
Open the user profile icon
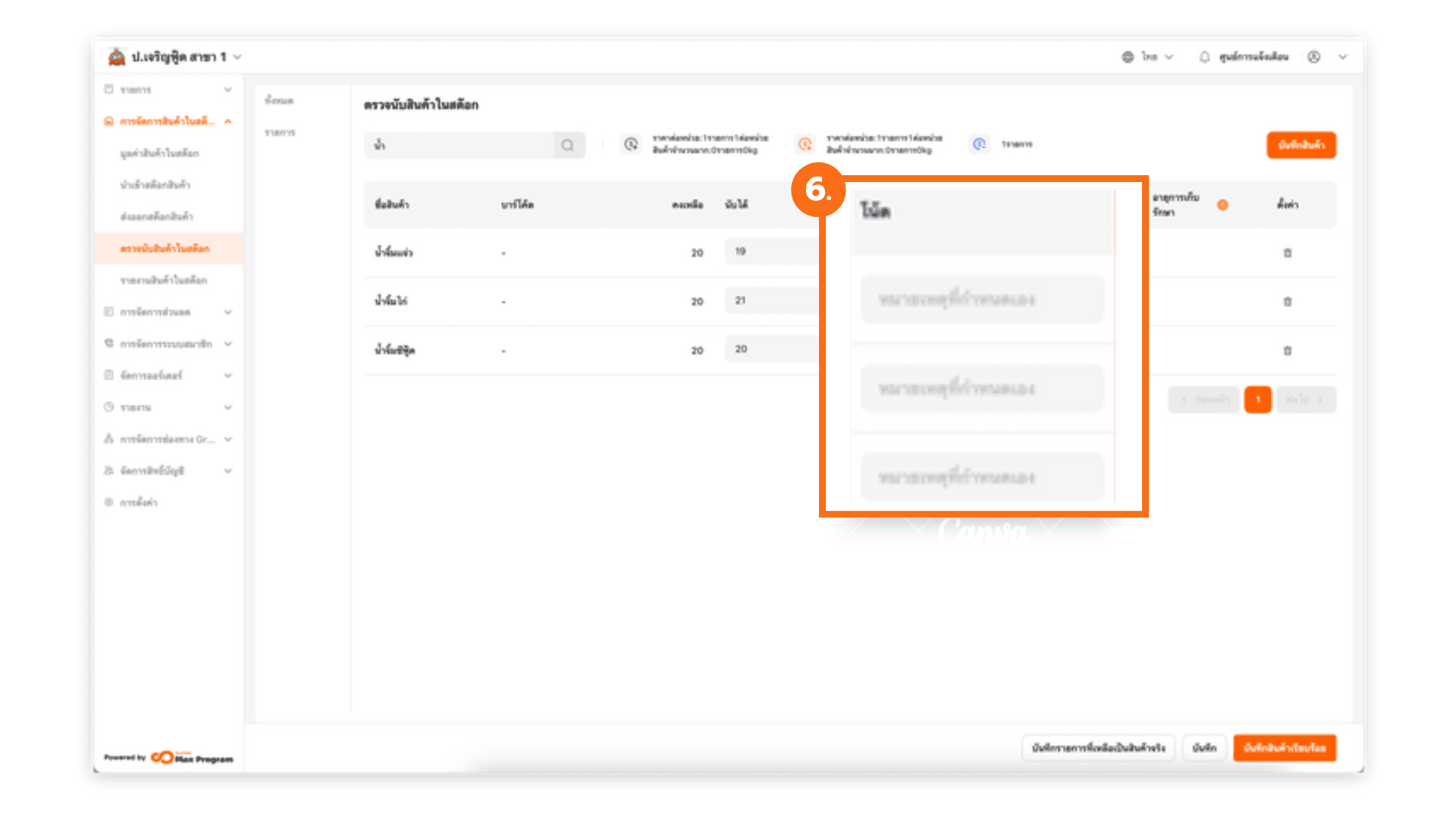point(1314,57)
